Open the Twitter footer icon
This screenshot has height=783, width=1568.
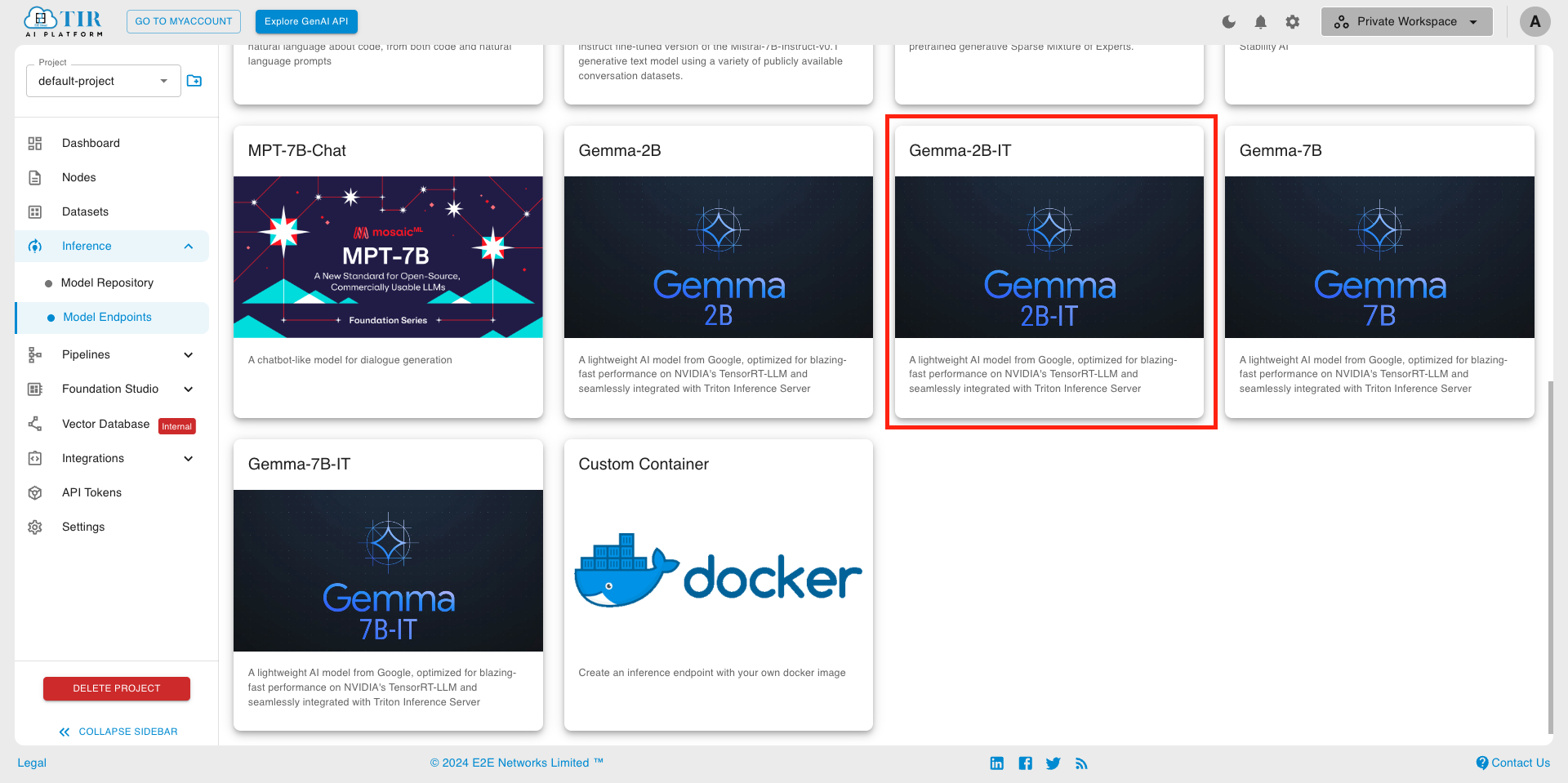(1053, 763)
